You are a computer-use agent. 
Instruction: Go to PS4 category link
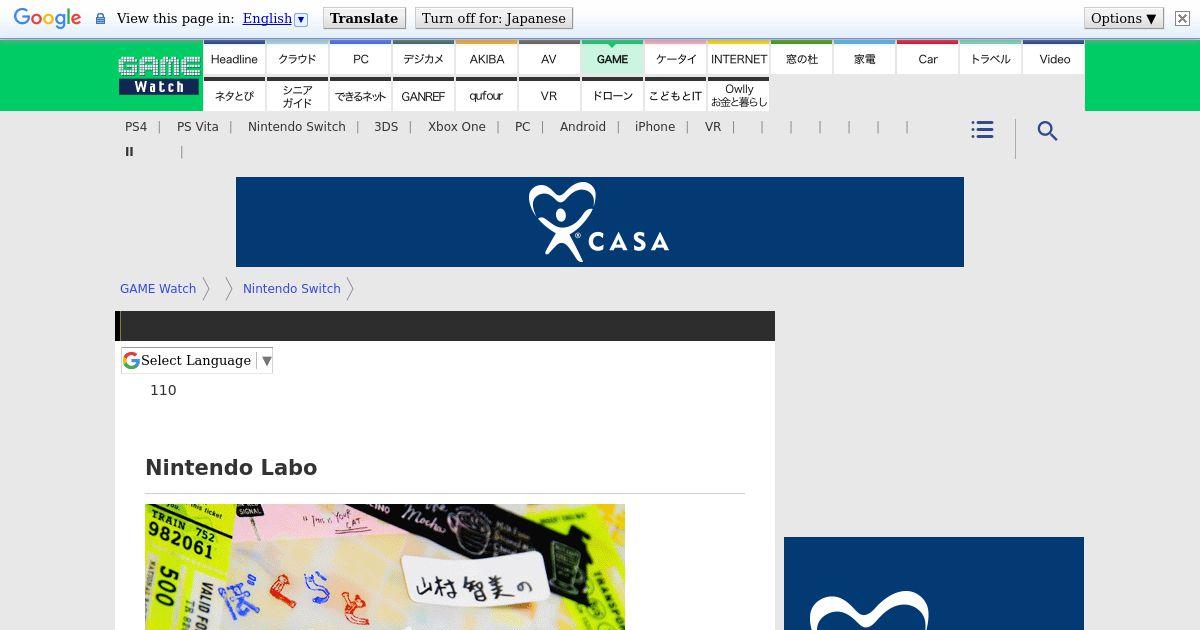click(x=136, y=127)
